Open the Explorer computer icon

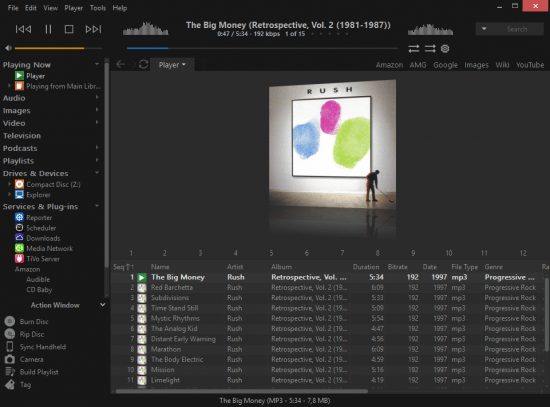point(19,194)
